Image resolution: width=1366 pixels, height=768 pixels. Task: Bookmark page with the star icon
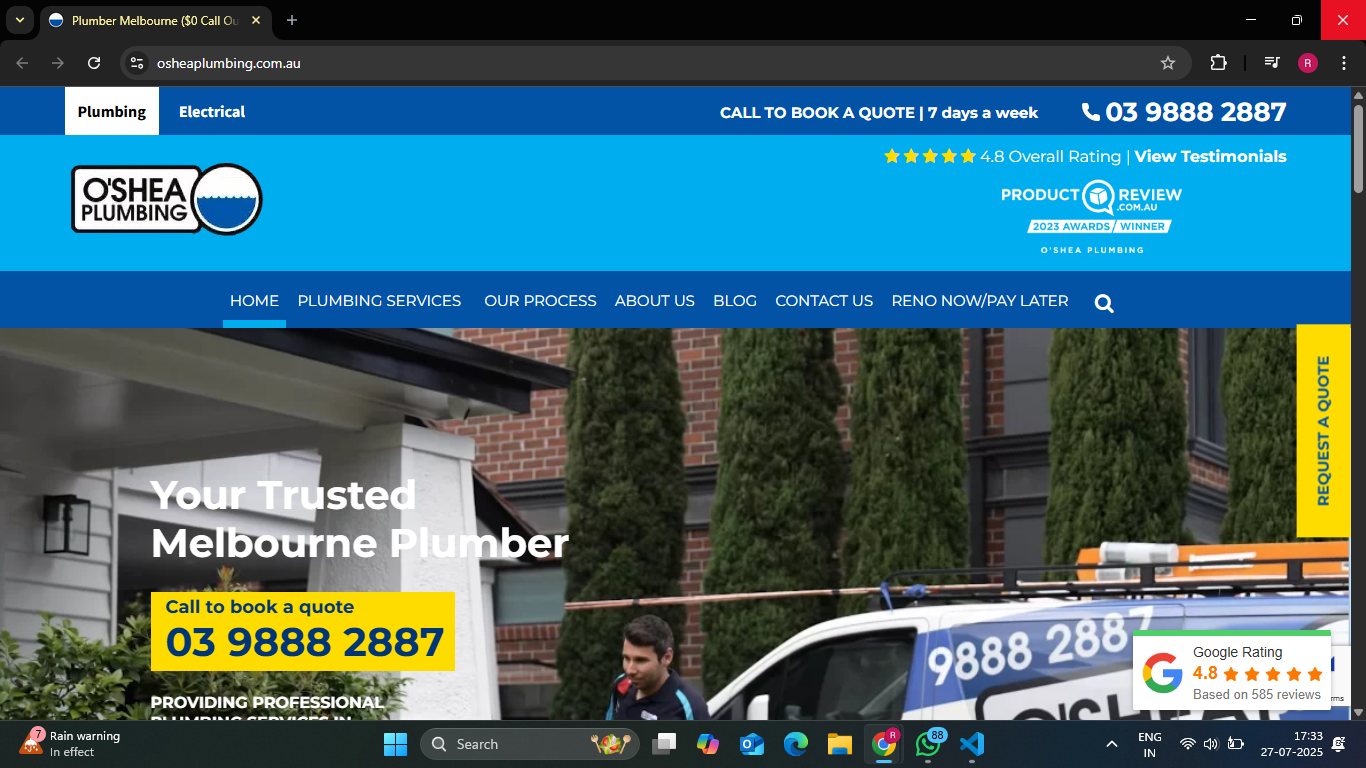pyautogui.click(x=1167, y=63)
